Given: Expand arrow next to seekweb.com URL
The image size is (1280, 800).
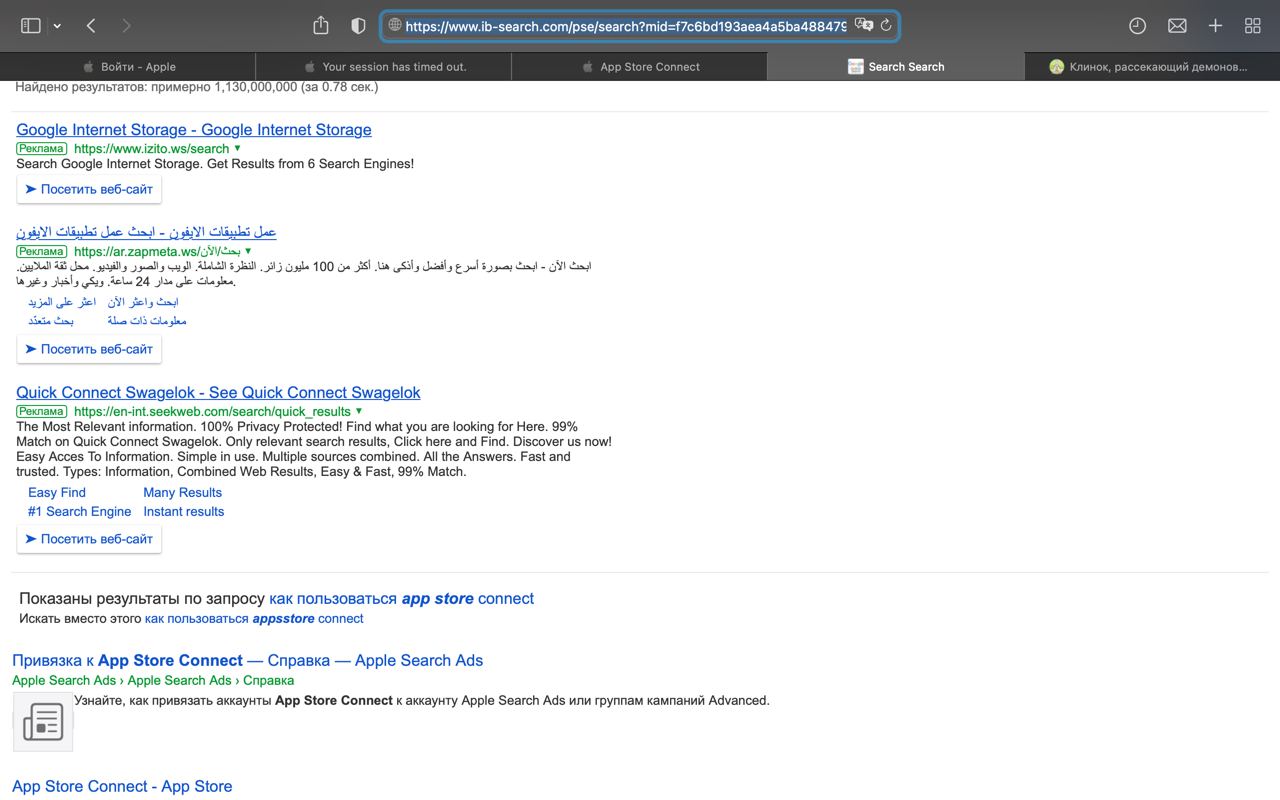Looking at the screenshot, I should click(x=359, y=411).
